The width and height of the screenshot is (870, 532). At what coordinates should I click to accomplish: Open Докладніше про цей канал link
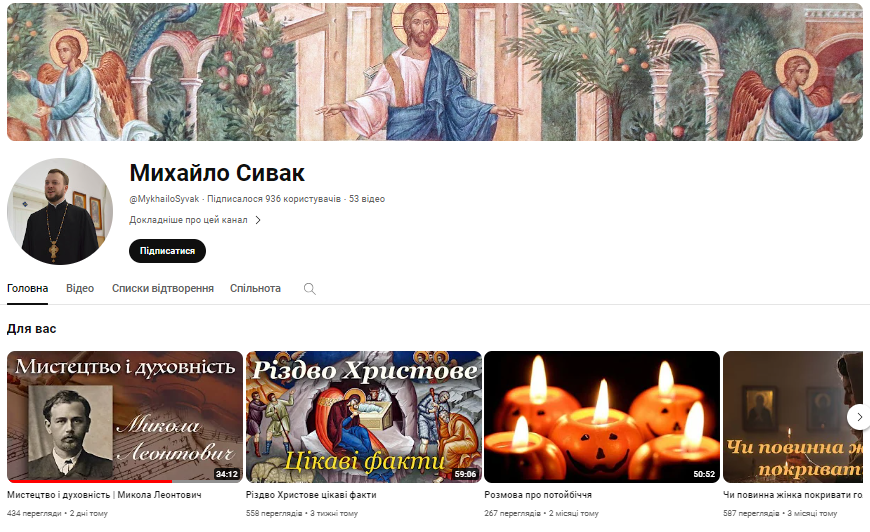[188, 220]
